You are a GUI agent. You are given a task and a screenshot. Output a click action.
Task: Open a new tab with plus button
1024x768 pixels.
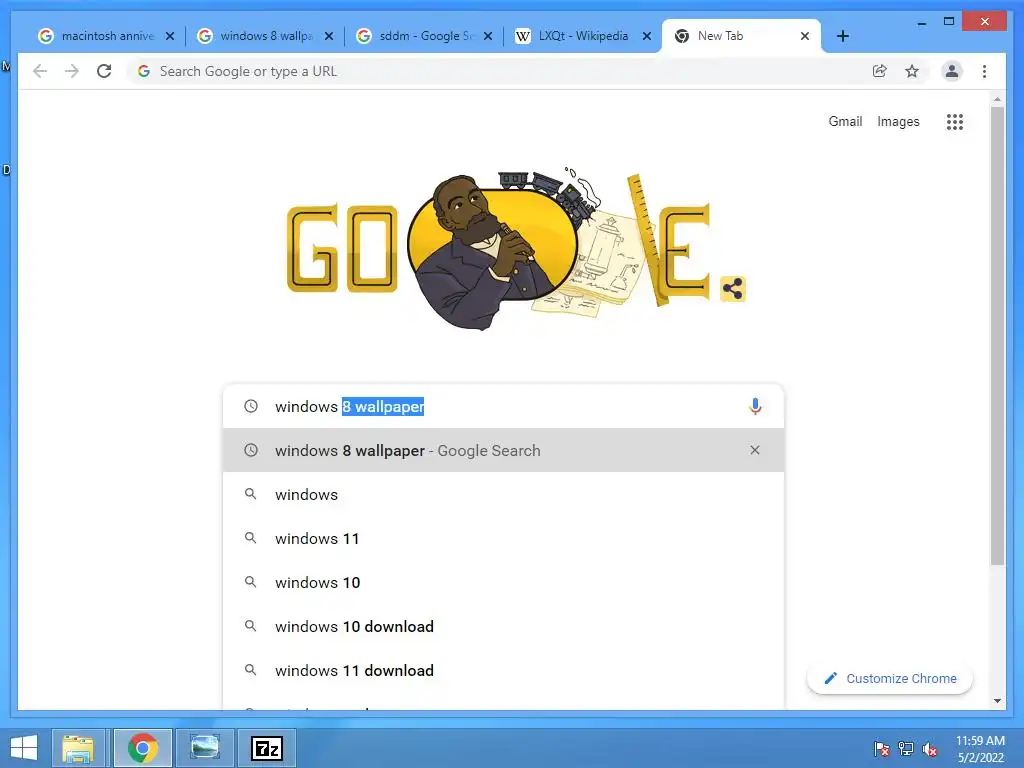[842, 36]
